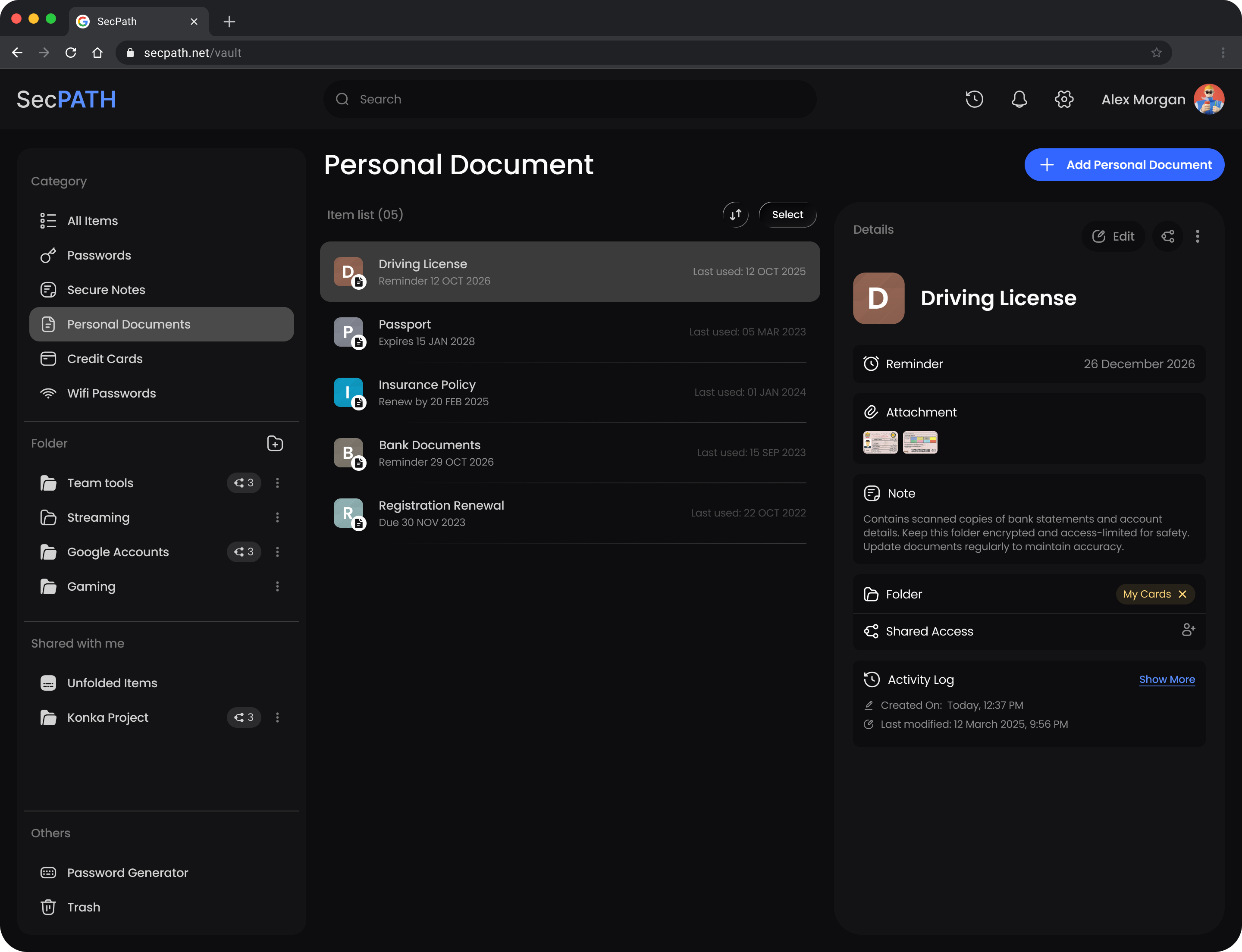Select Passwords category
This screenshot has height=952, width=1242.
162,256
